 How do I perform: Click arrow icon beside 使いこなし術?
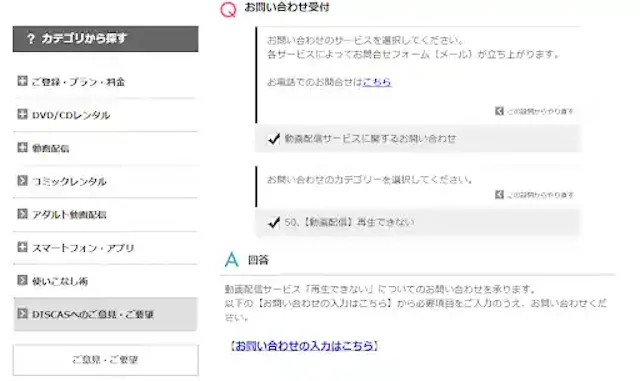[x=22, y=280]
